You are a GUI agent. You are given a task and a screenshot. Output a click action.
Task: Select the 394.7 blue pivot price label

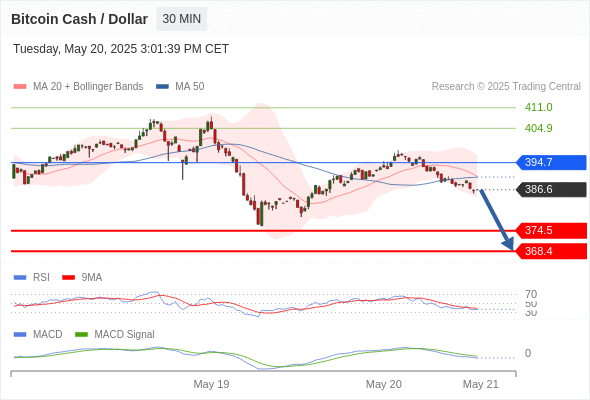(x=551, y=163)
